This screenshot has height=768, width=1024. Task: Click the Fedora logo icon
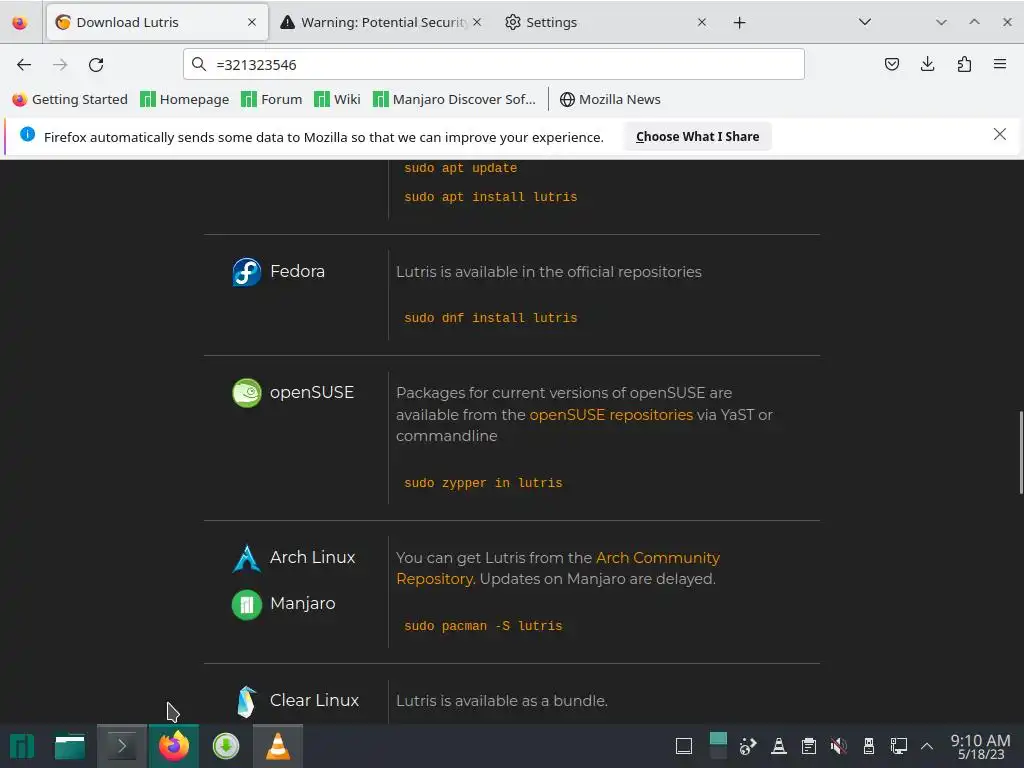coord(247,272)
